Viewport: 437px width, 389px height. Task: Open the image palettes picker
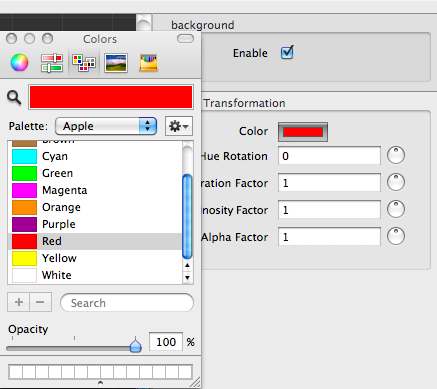(x=116, y=63)
